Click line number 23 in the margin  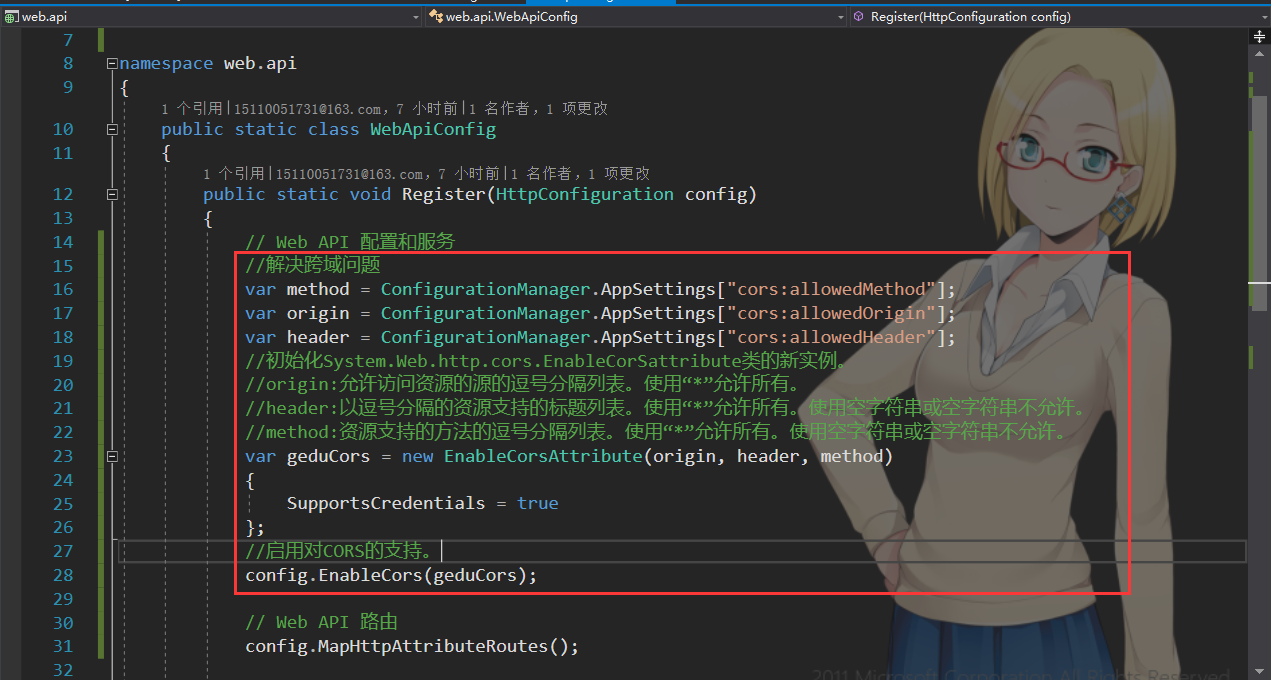pos(62,456)
